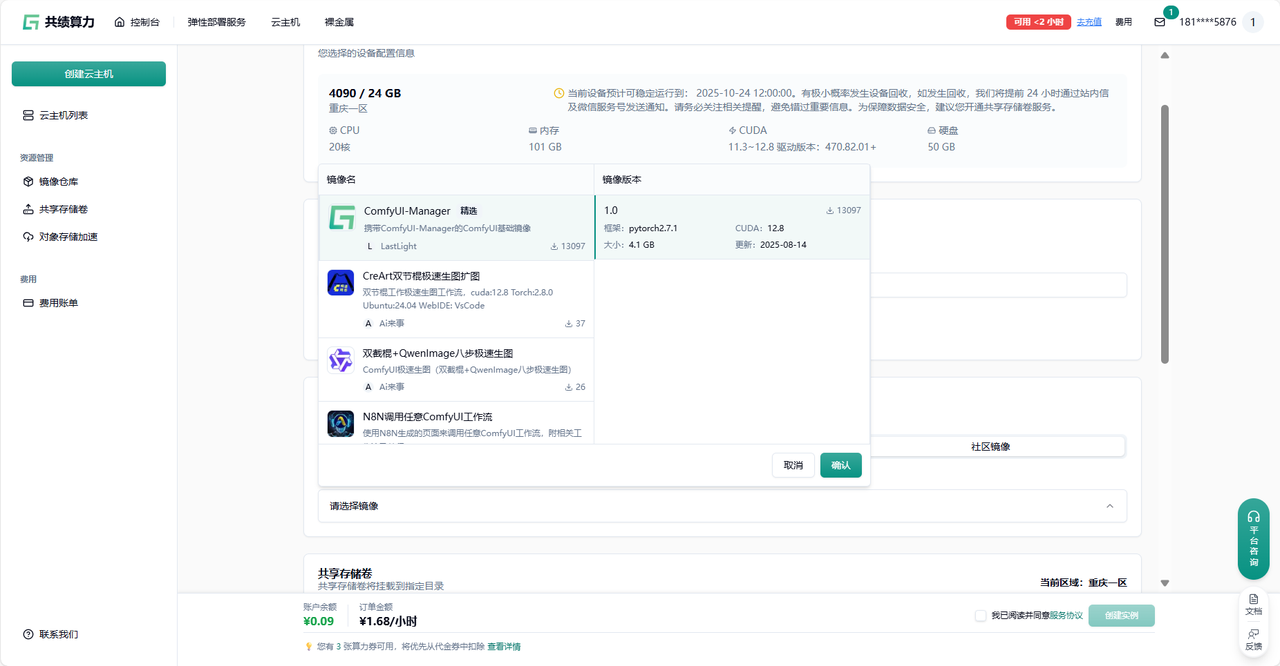Switch to the 社区镜像 tab
This screenshot has height=666, width=1280.
(x=990, y=447)
